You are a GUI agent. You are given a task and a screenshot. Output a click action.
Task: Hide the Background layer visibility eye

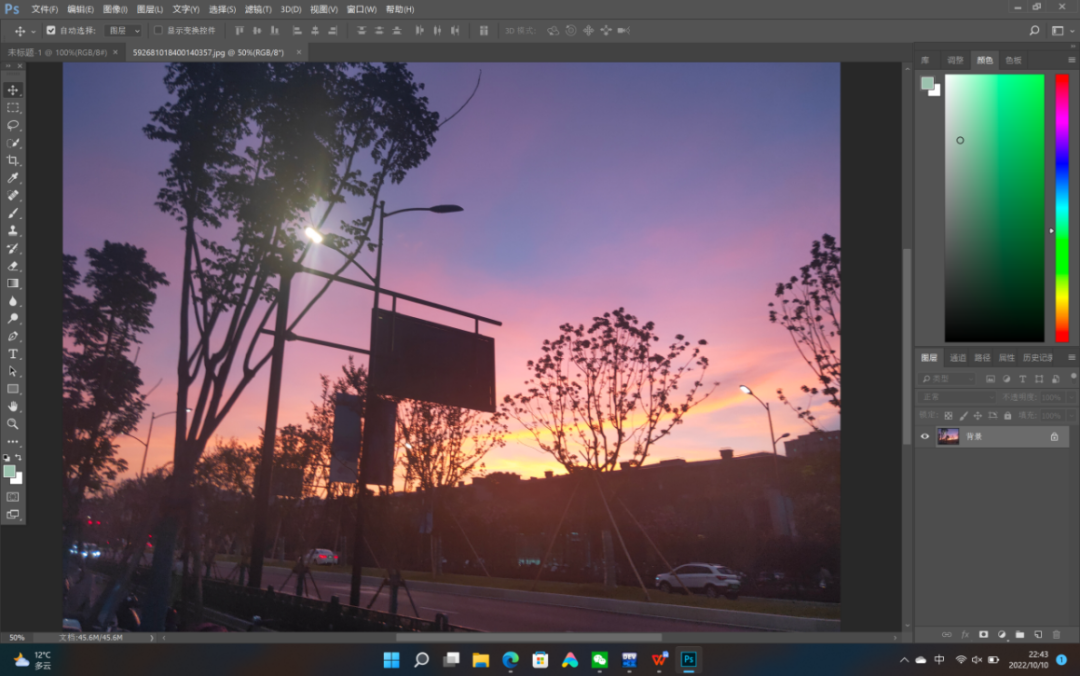point(925,436)
